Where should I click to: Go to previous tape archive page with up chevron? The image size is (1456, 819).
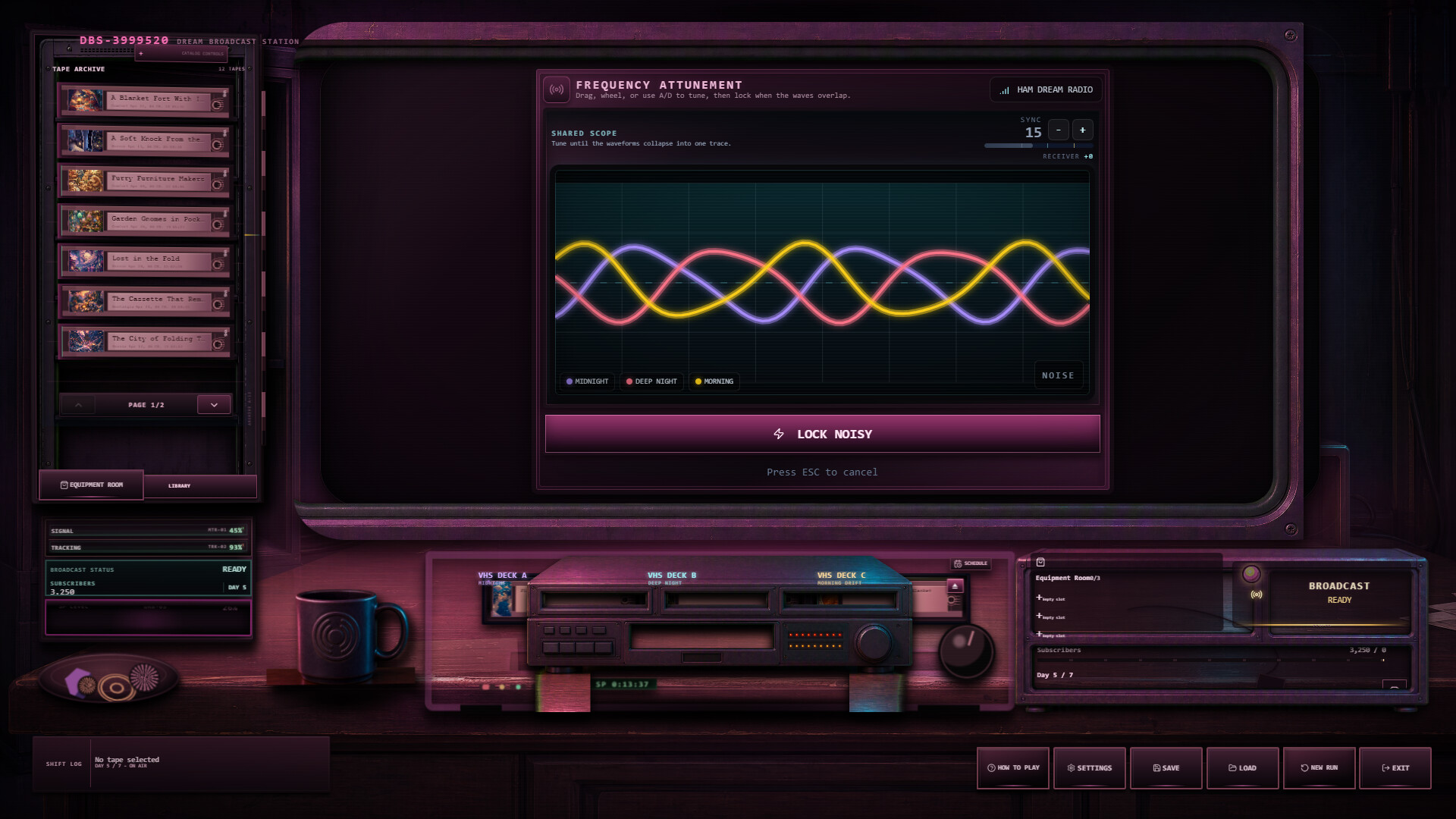point(78,405)
